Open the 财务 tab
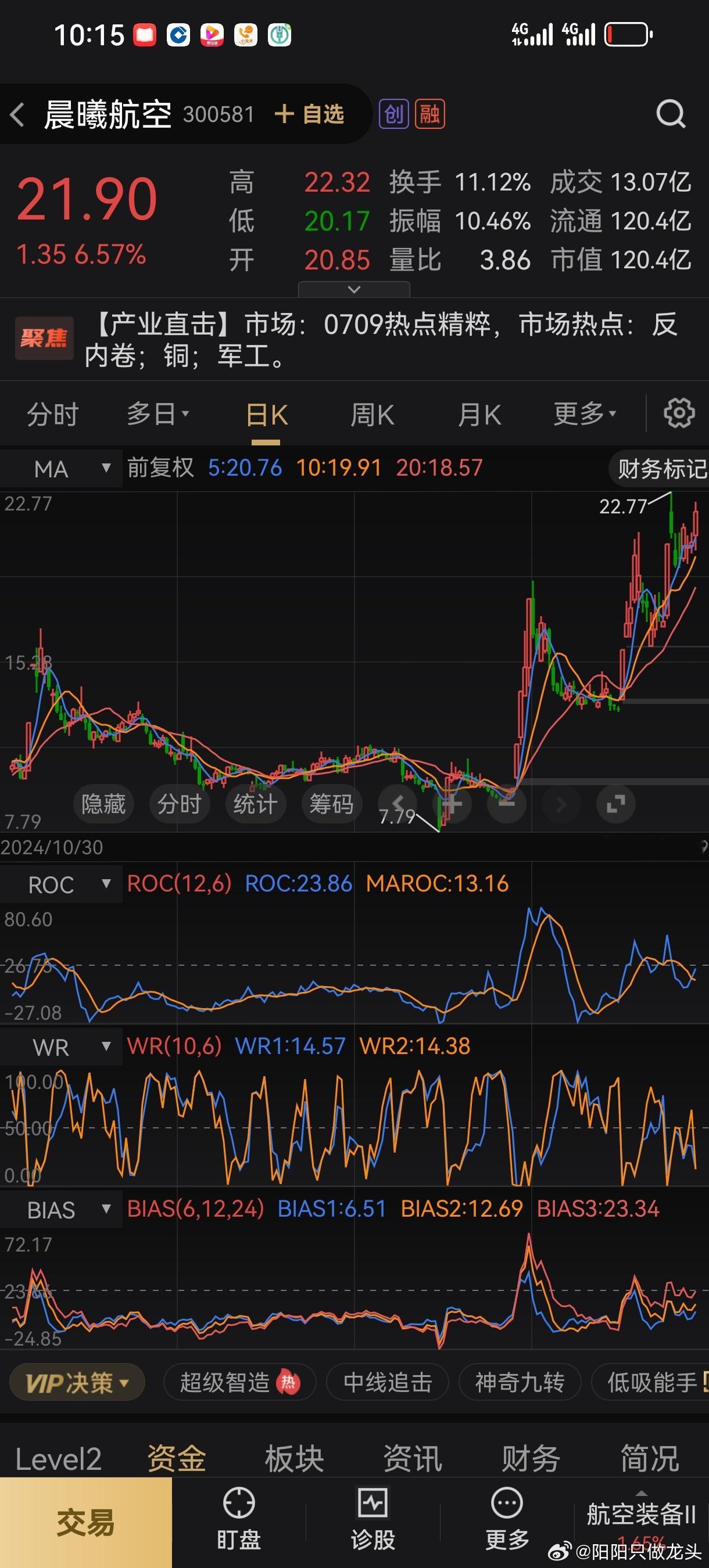The height and width of the screenshot is (1568, 709). (x=531, y=1459)
